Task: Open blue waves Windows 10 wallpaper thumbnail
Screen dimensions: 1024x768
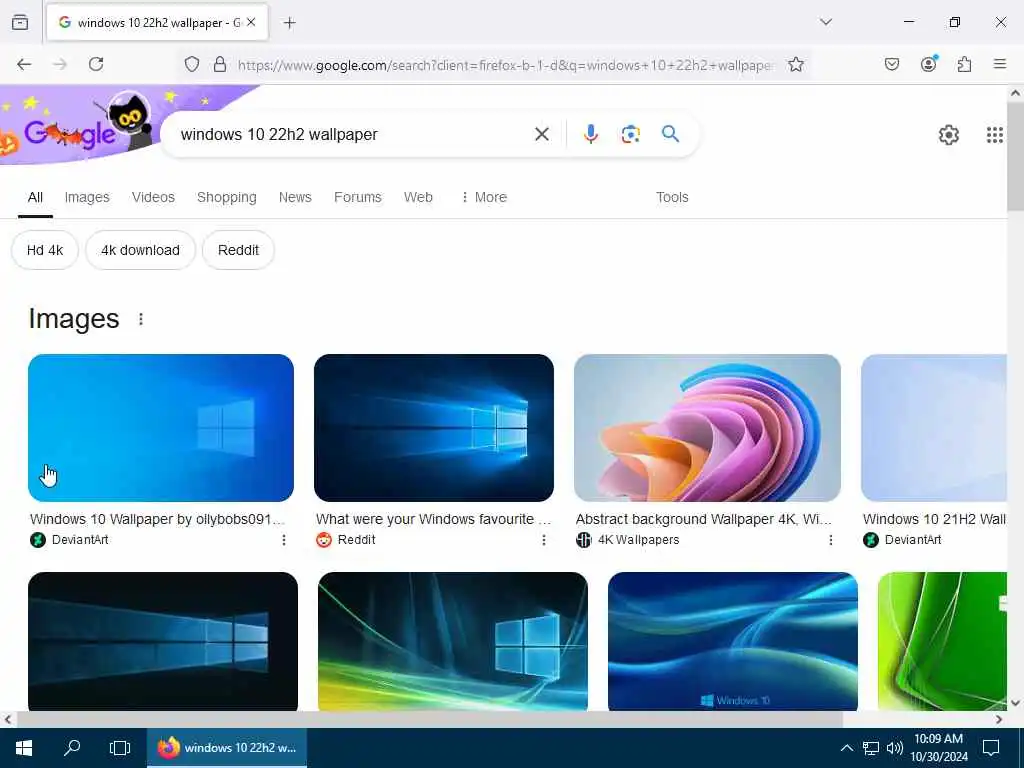Action: tap(733, 641)
